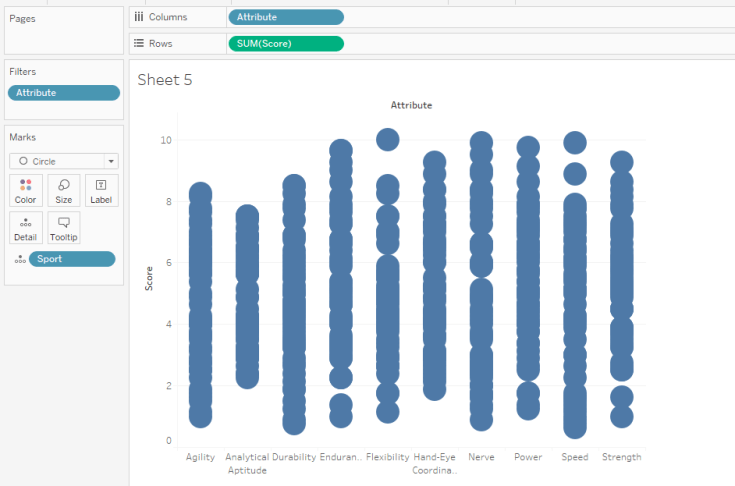Select the Score axis title
The width and height of the screenshot is (735, 486).
pyautogui.click(x=150, y=278)
